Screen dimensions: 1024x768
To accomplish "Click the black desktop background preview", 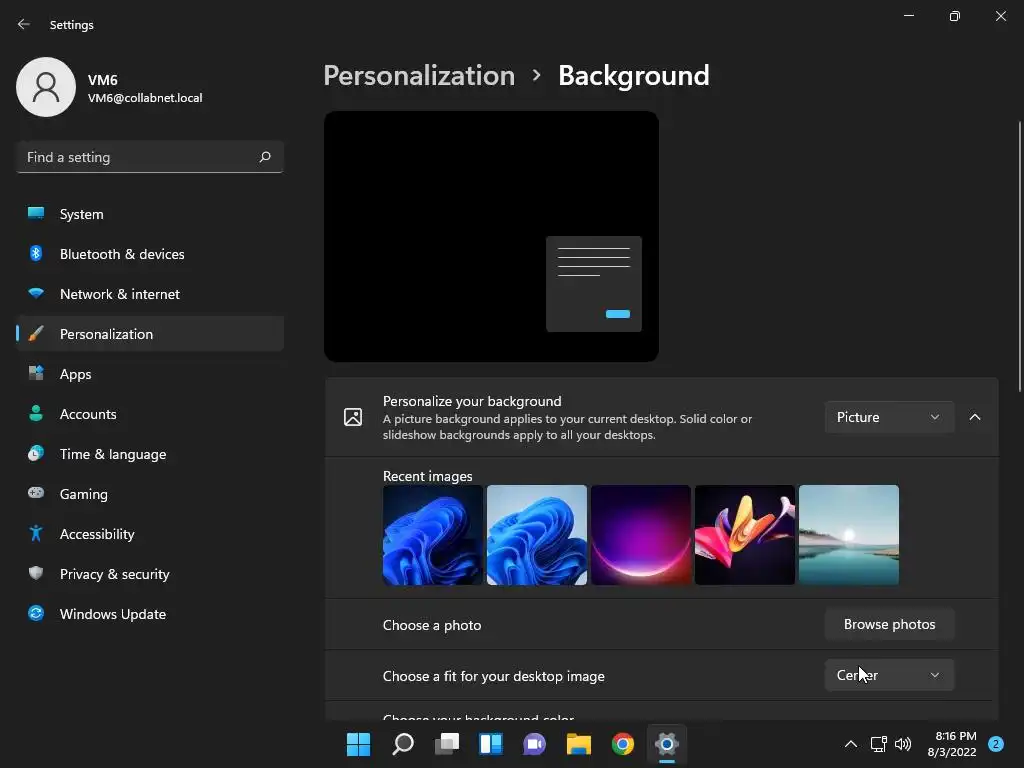I will [491, 236].
